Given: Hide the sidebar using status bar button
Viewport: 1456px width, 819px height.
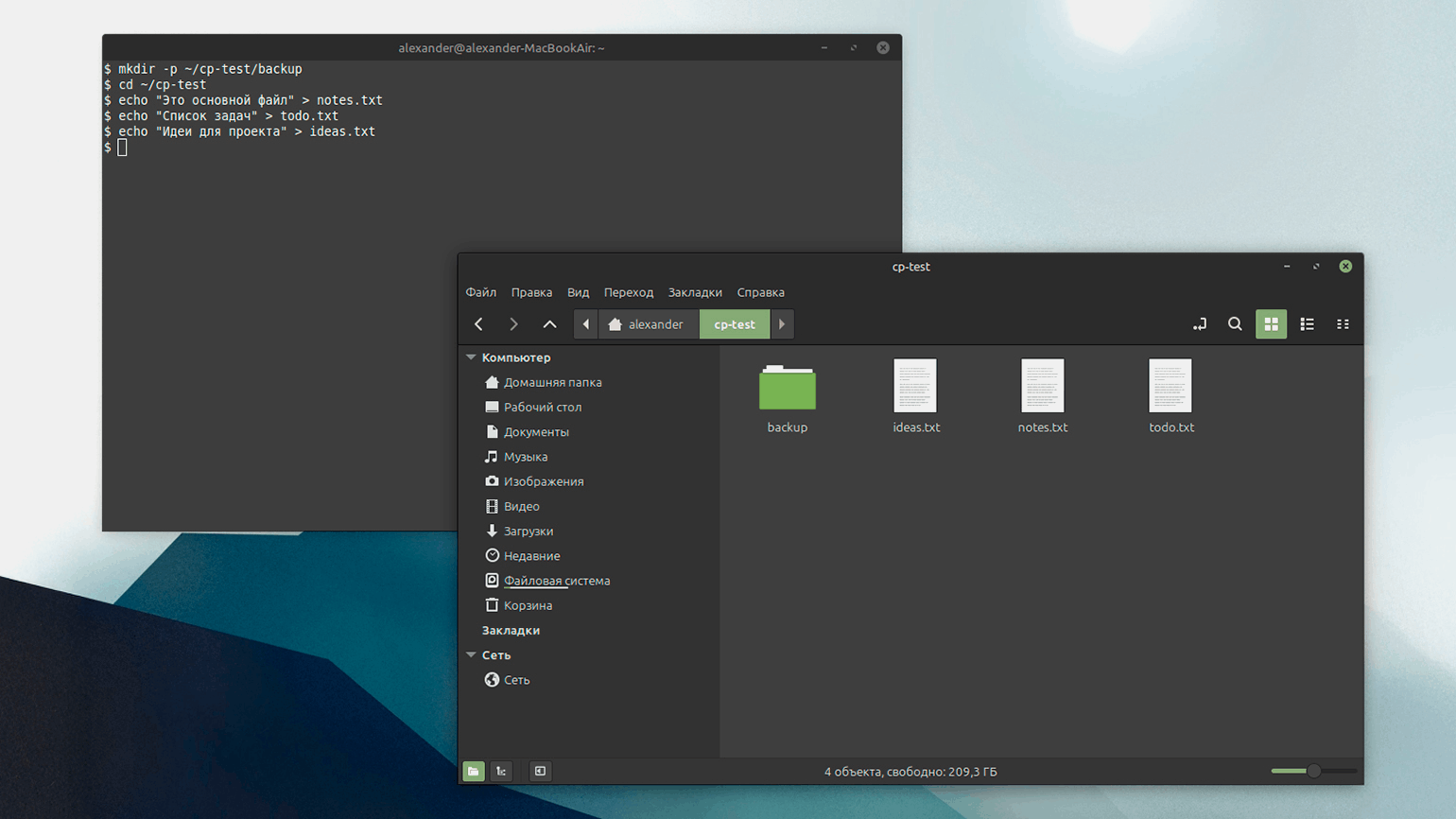Looking at the screenshot, I should tap(540, 771).
